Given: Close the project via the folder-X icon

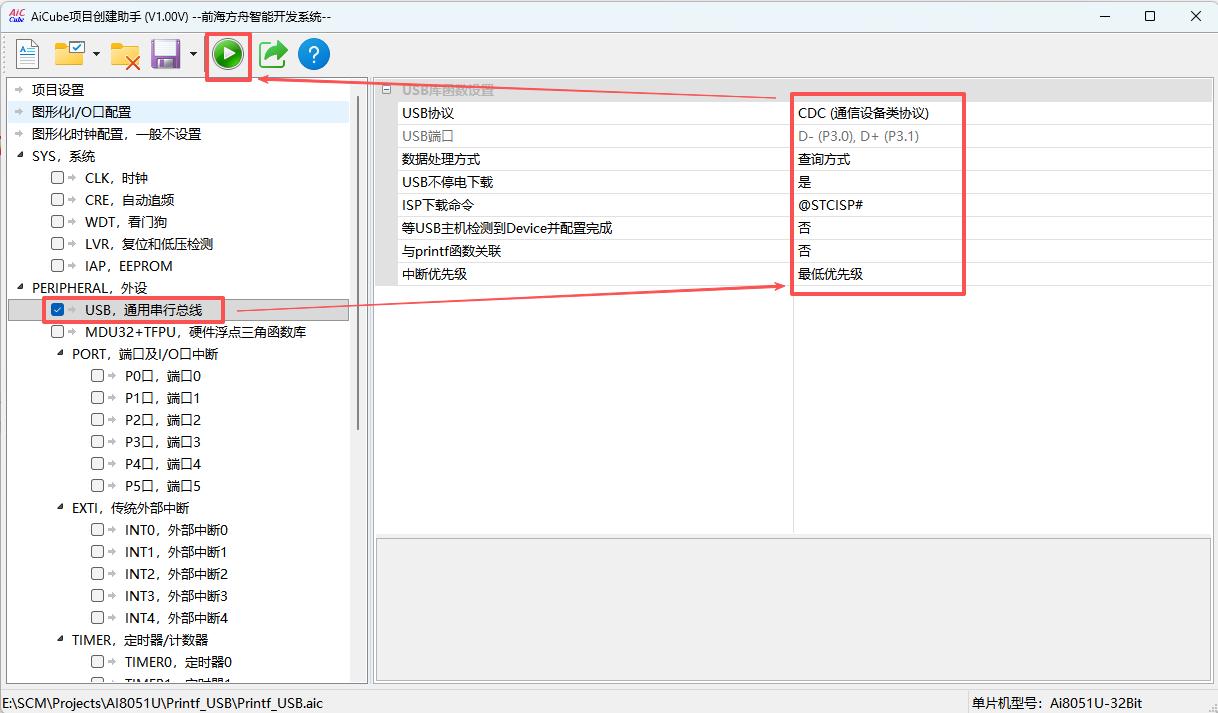Looking at the screenshot, I should [x=125, y=54].
